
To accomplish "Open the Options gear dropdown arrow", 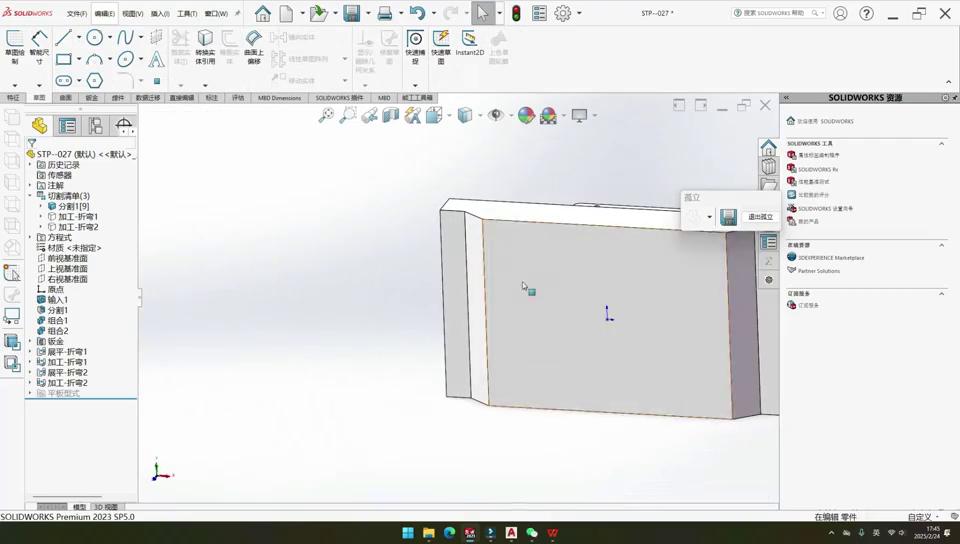I will tap(579, 14).
